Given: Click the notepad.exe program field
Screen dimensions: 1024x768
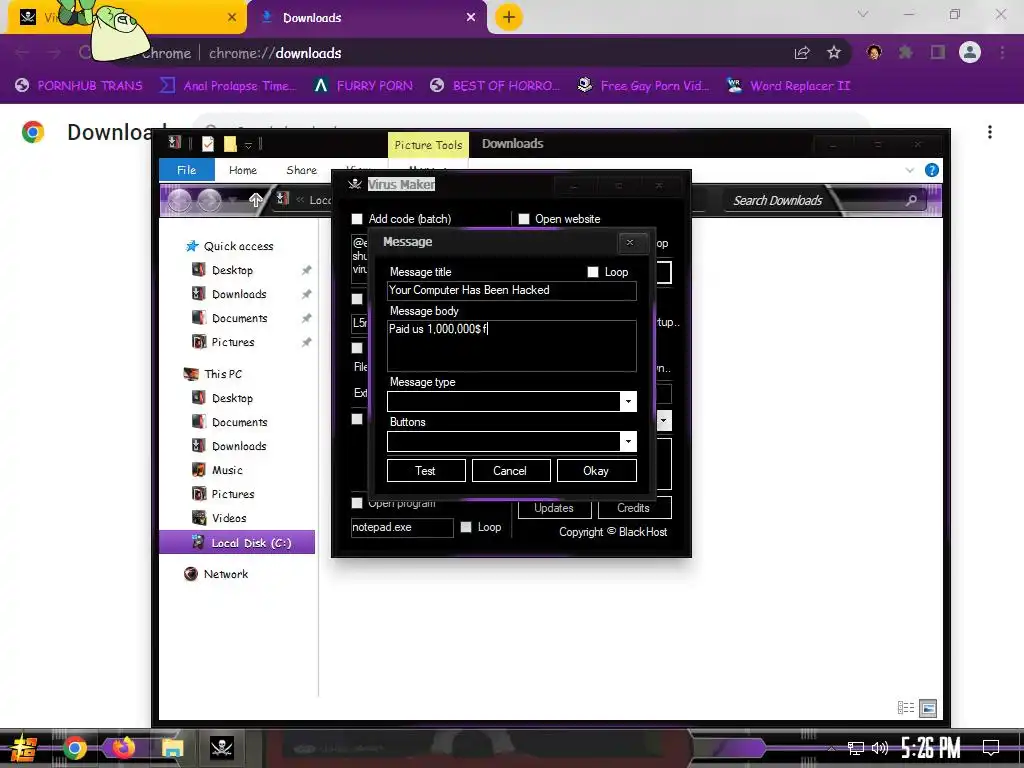Looking at the screenshot, I should (x=402, y=527).
